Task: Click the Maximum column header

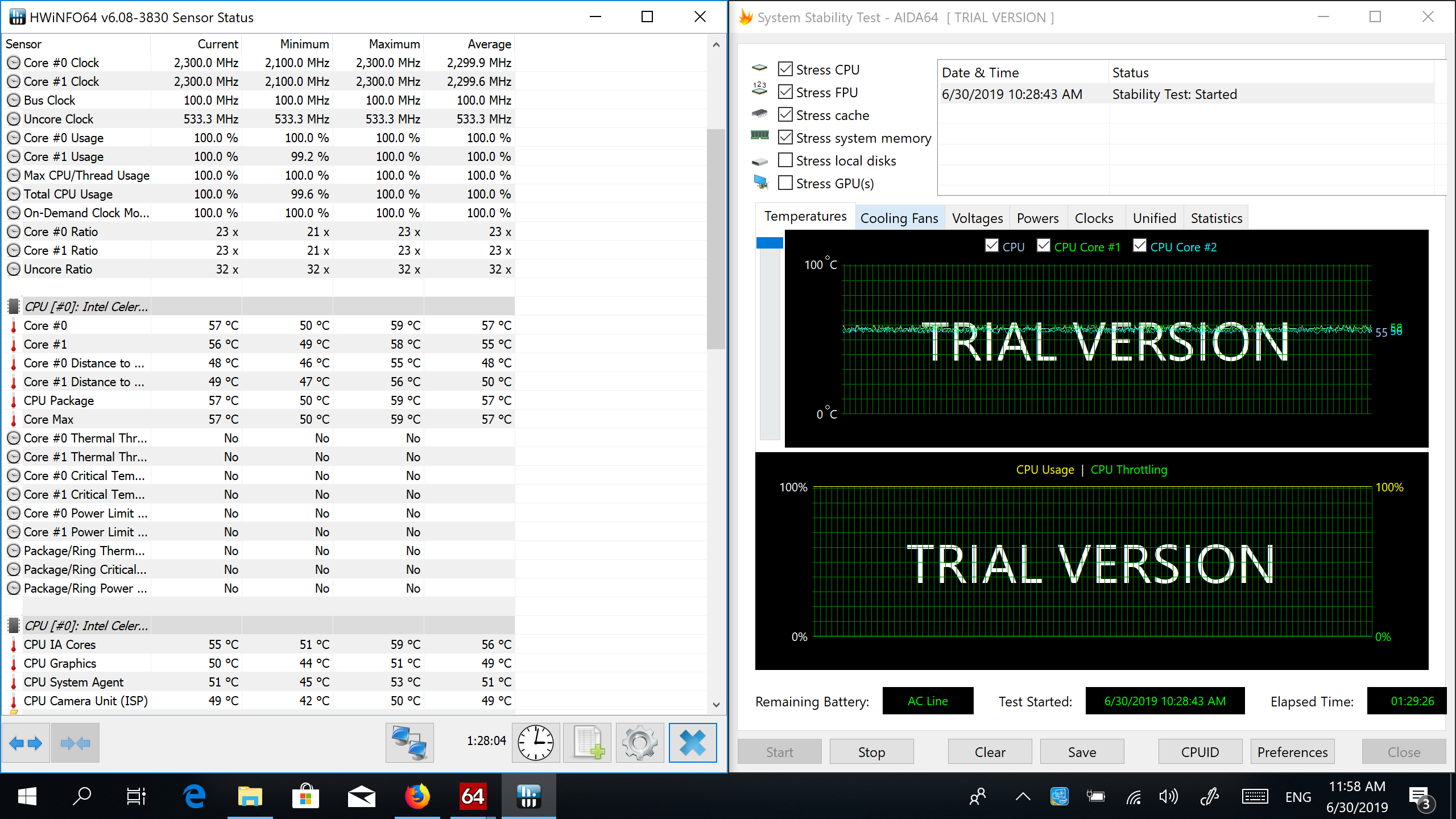Action: coord(379,44)
